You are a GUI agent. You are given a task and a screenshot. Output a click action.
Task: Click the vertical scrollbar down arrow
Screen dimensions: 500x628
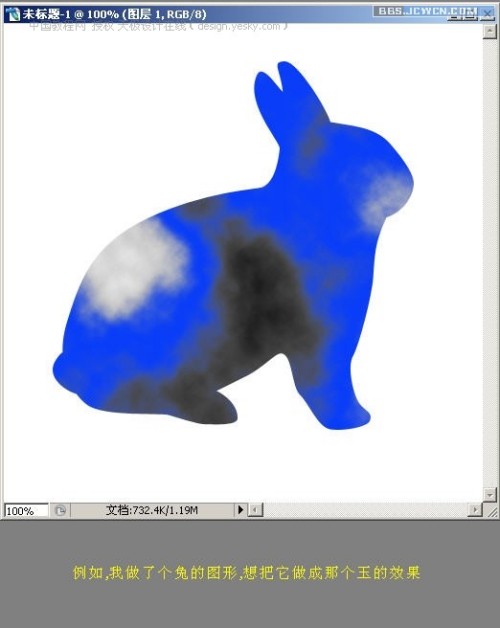tap(490, 494)
